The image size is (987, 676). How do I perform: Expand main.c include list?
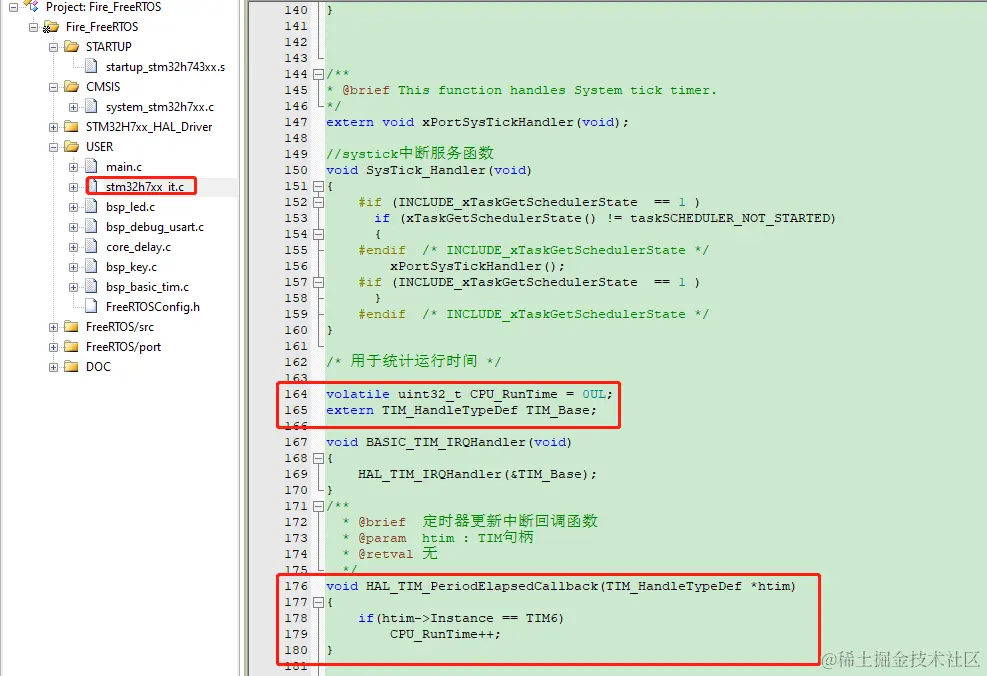pos(74,167)
